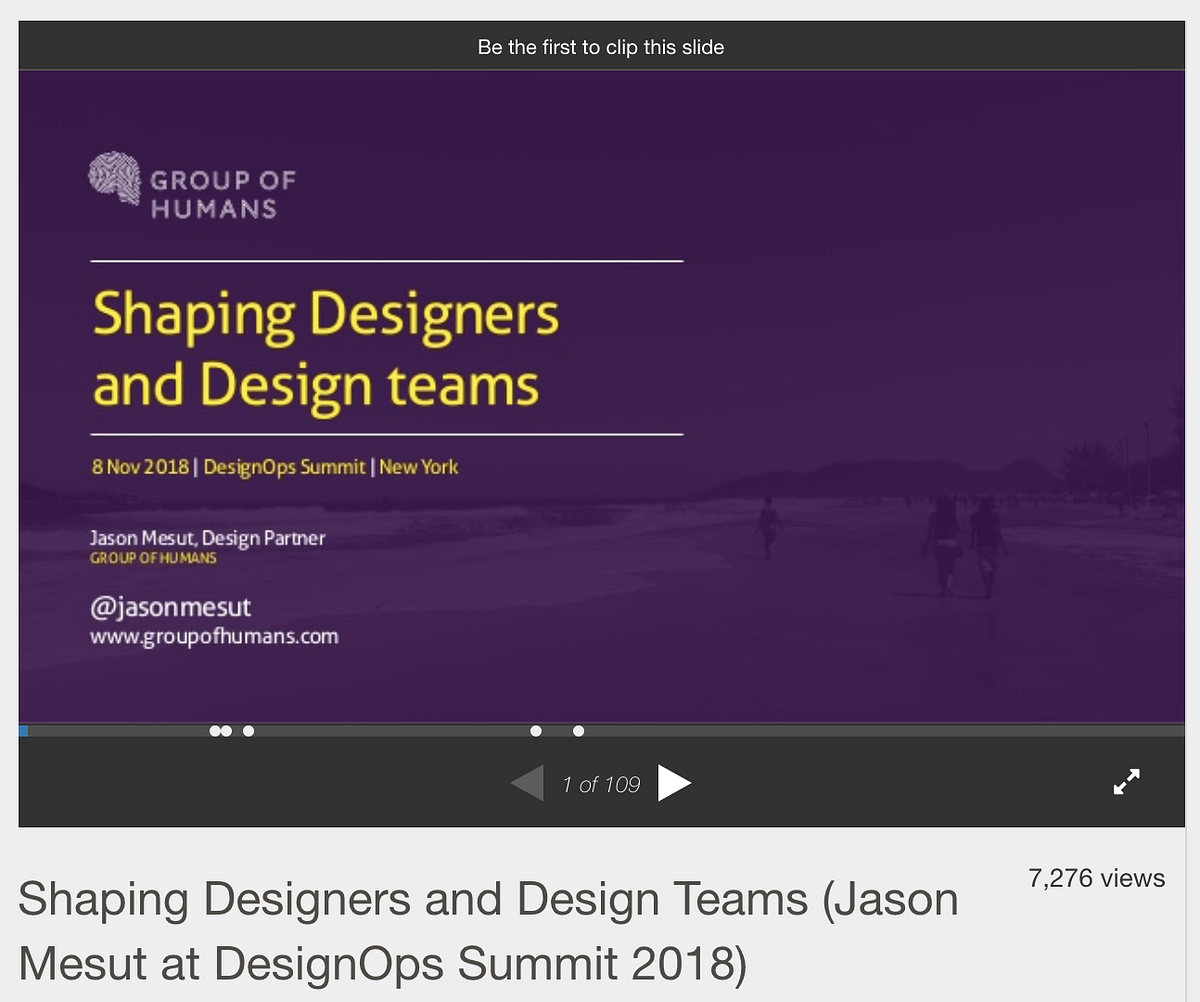Viewport: 1200px width, 1002px height.
Task: Click 'Be the first to clip this slide' banner
Action: [x=601, y=46]
